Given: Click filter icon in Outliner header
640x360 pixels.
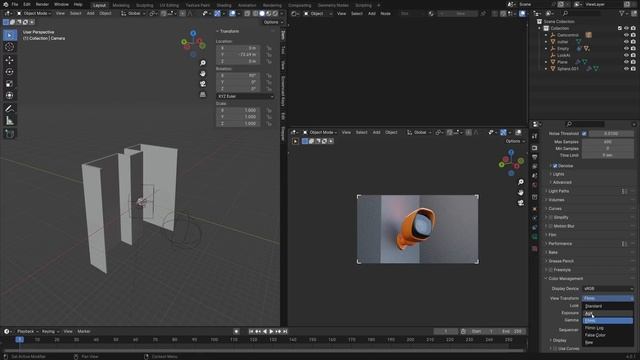Looking at the screenshot, I should 622,13.
